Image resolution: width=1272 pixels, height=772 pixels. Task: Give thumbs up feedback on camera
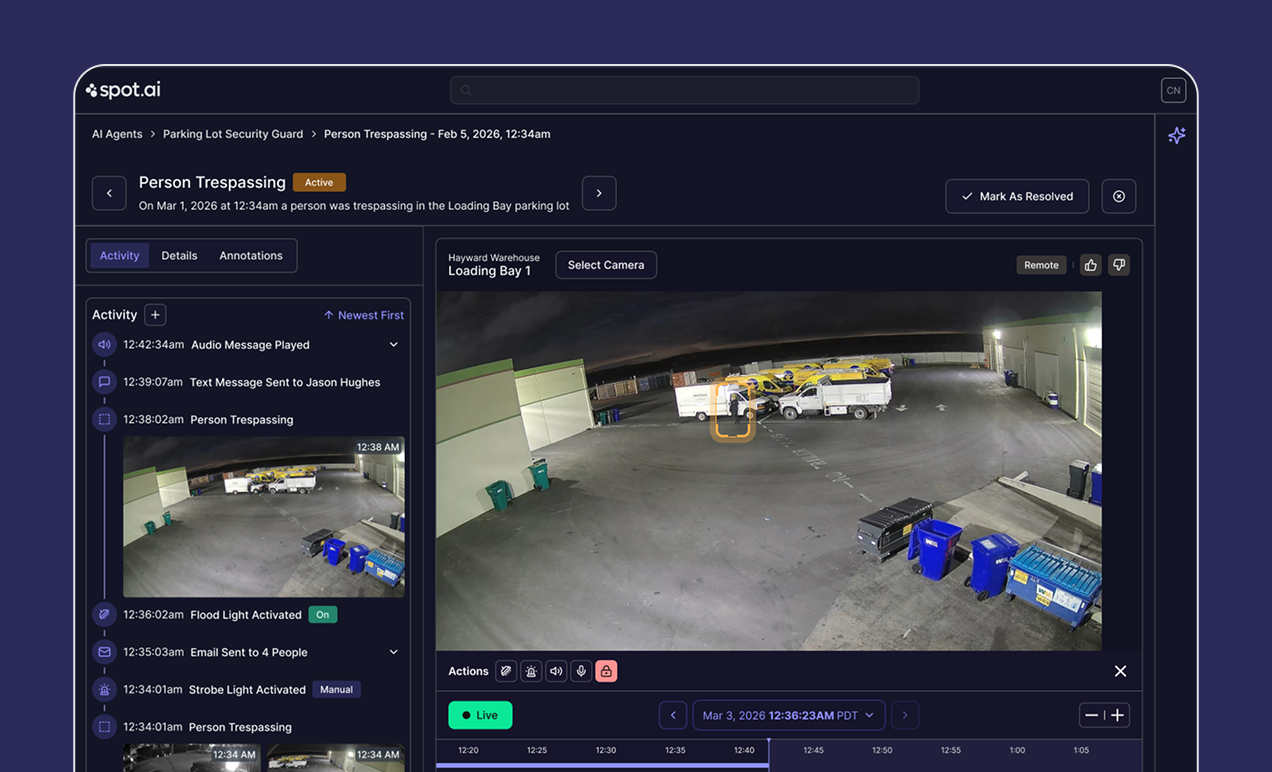[1091, 265]
